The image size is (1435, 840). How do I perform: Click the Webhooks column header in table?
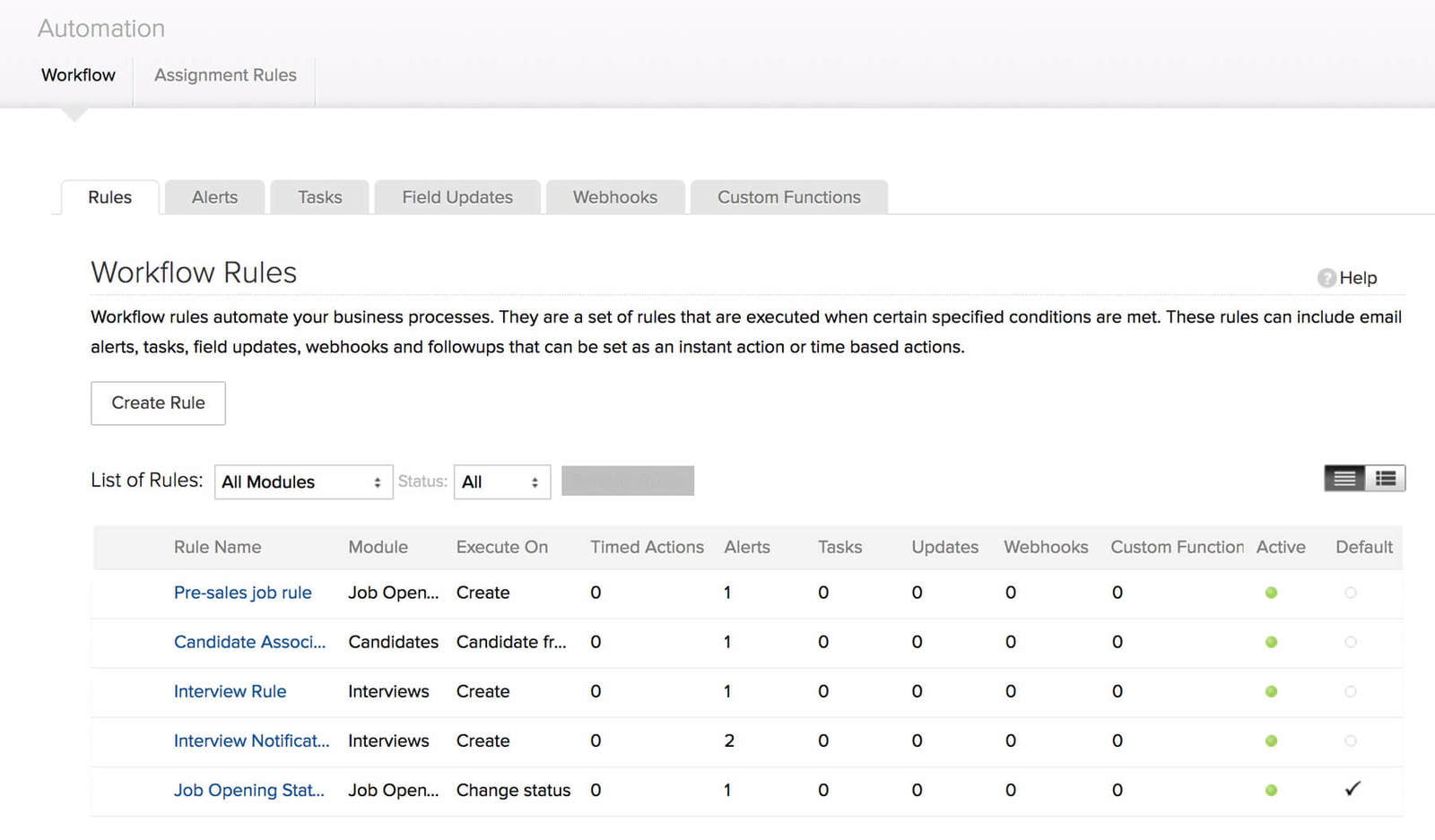[1046, 547]
